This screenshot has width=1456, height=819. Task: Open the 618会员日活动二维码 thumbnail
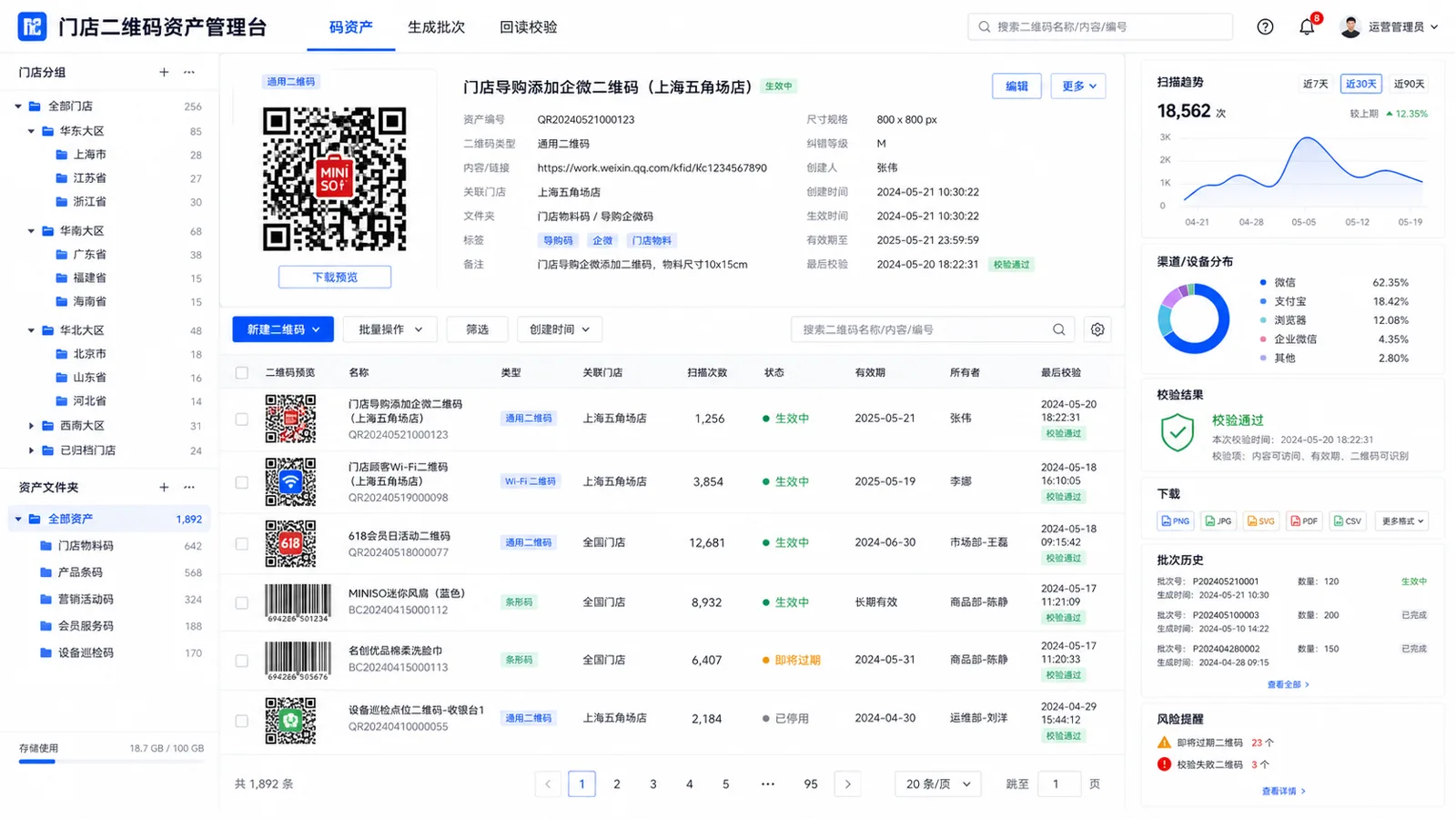click(x=290, y=543)
